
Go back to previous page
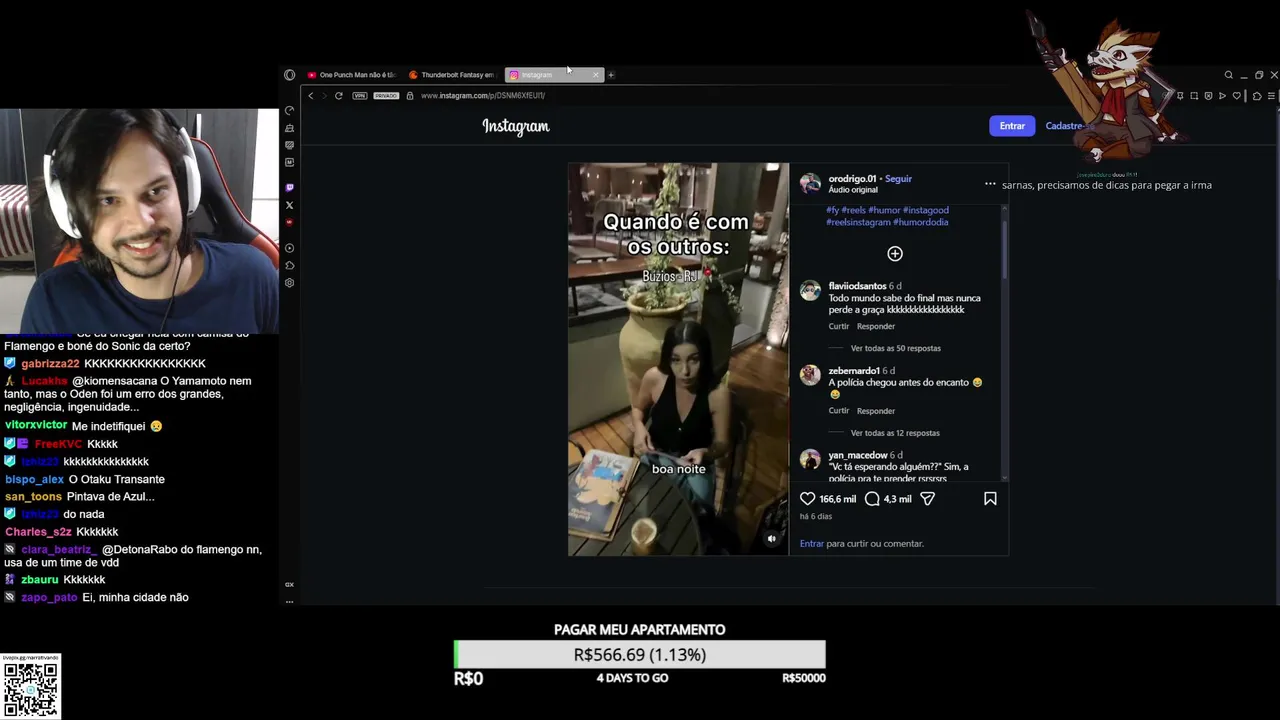point(310,95)
